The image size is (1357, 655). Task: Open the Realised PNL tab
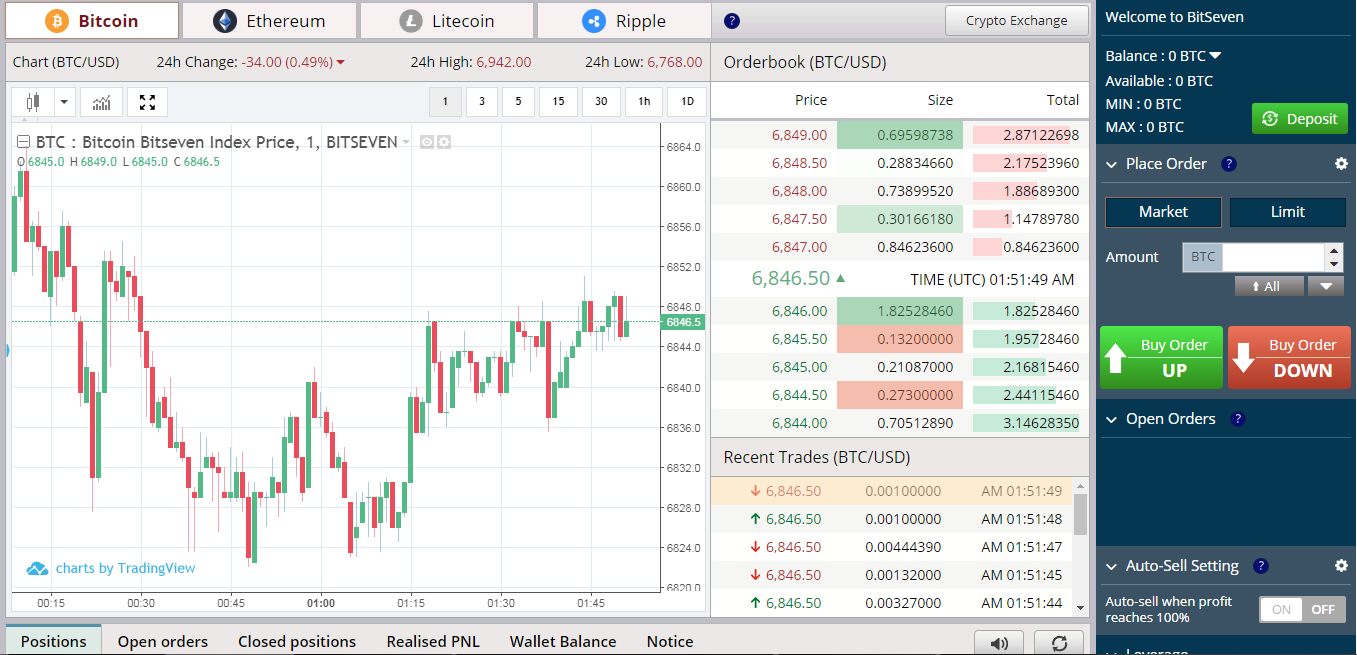(x=433, y=642)
